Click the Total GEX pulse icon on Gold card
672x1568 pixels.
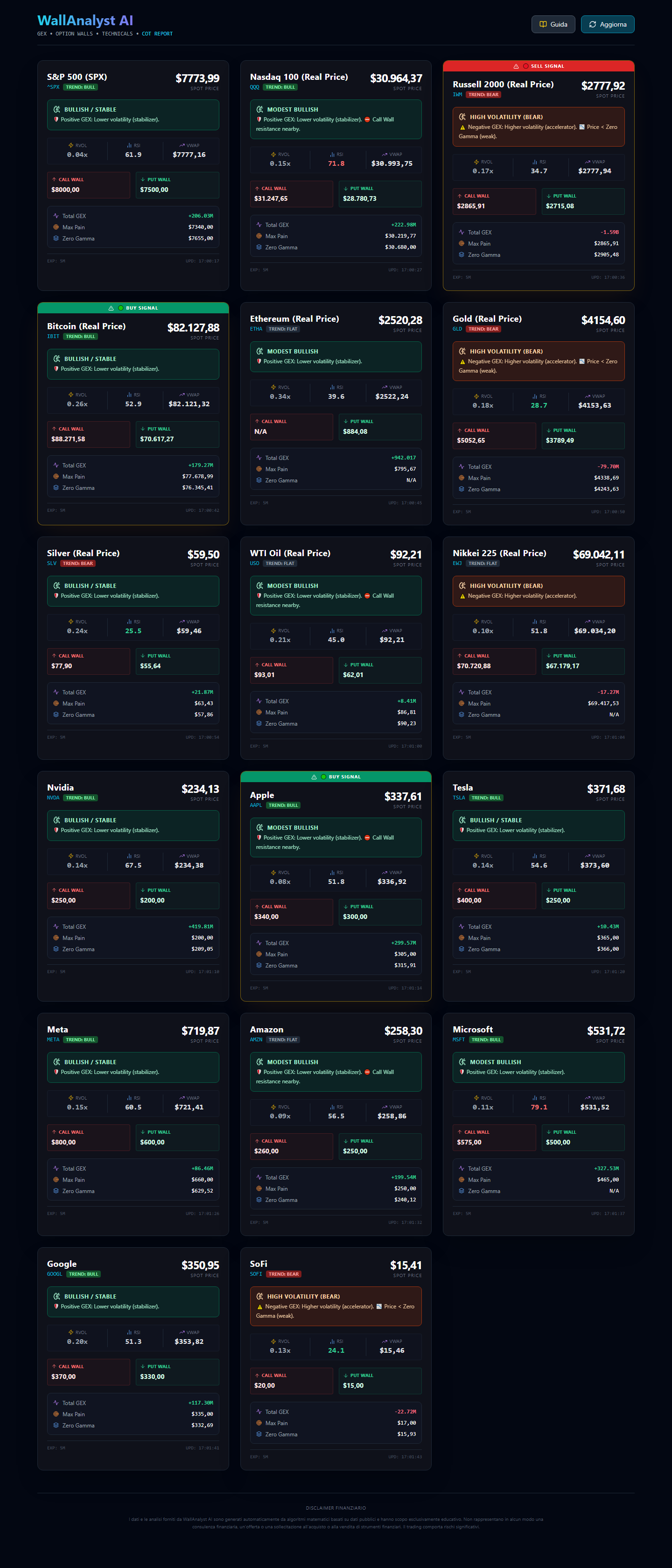(x=462, y=467)
